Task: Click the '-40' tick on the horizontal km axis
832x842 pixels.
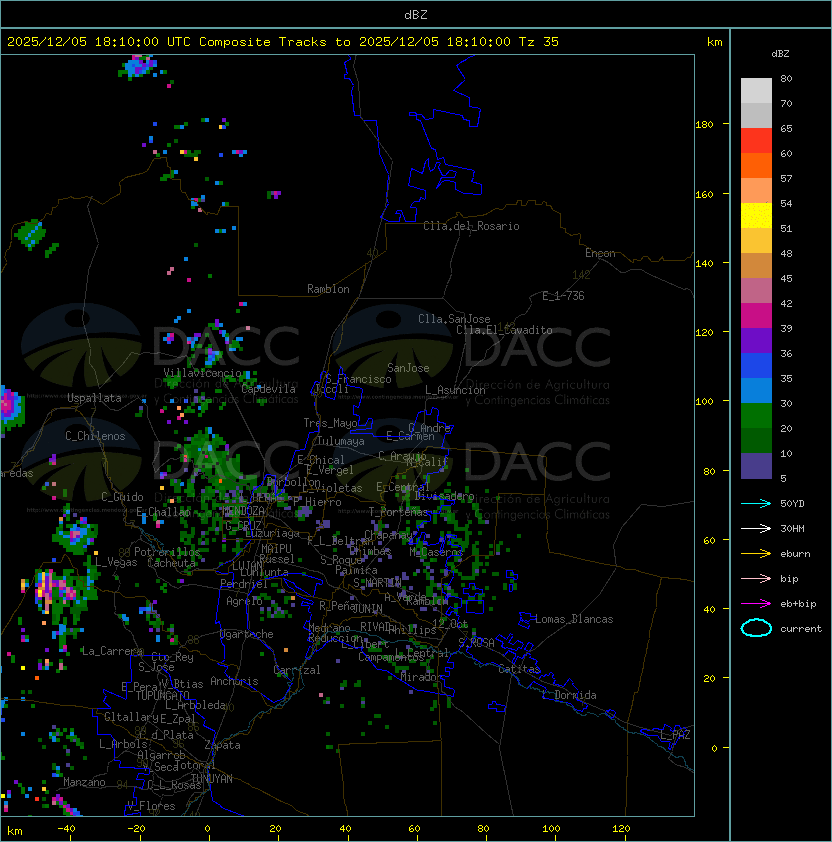Action: pyautogui.click(x=67, y=829)
